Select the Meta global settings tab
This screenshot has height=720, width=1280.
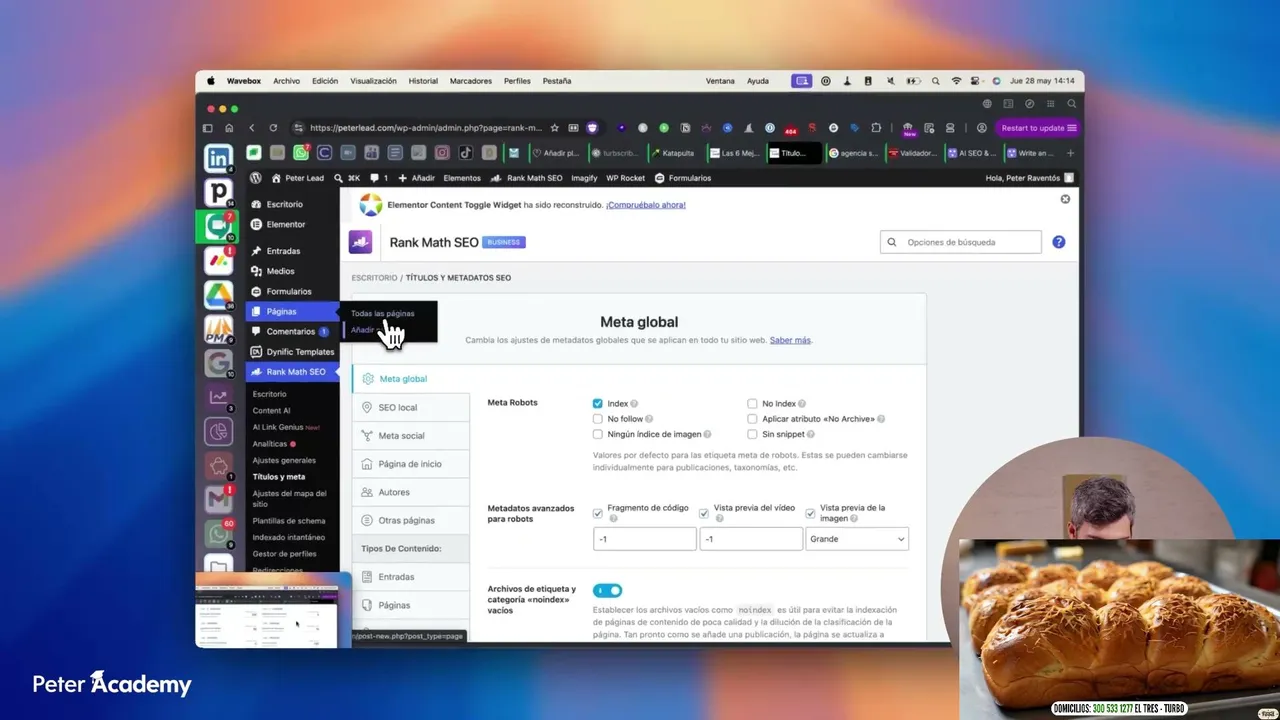(x=411, y=379)
